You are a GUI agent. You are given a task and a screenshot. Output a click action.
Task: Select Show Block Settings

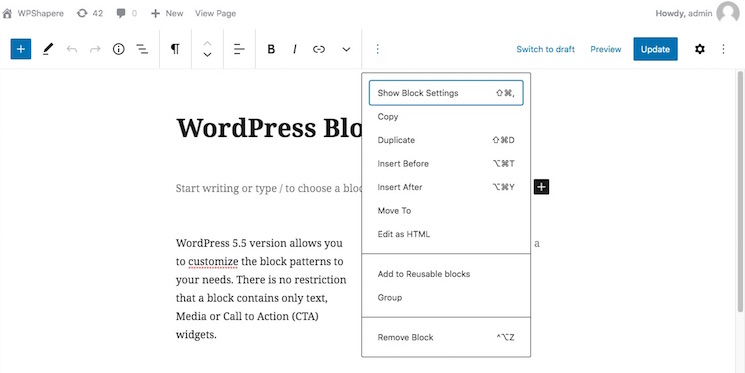tap(446, 93)
